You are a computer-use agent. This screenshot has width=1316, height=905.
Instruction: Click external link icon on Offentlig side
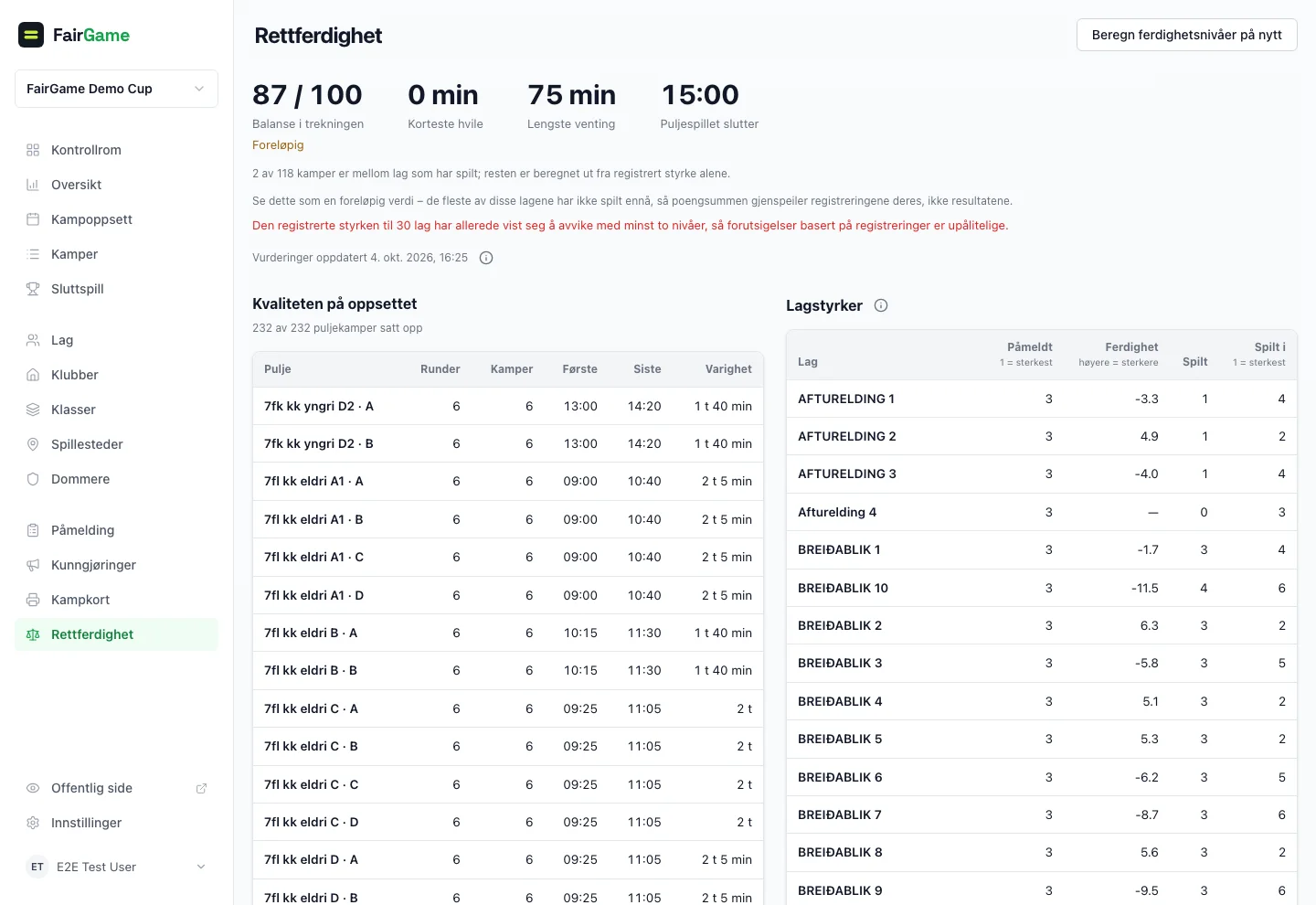202,788
